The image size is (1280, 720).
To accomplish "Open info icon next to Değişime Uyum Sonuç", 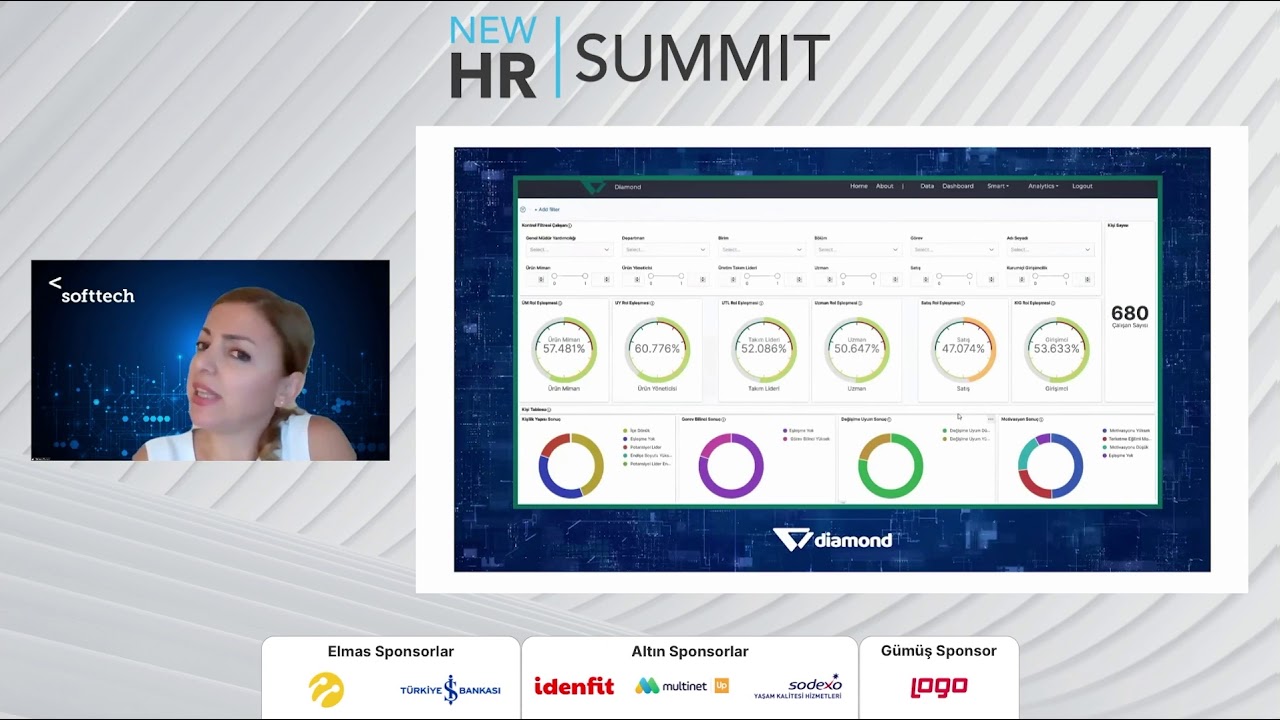I will pyautogui.click(x=889, y=420).
